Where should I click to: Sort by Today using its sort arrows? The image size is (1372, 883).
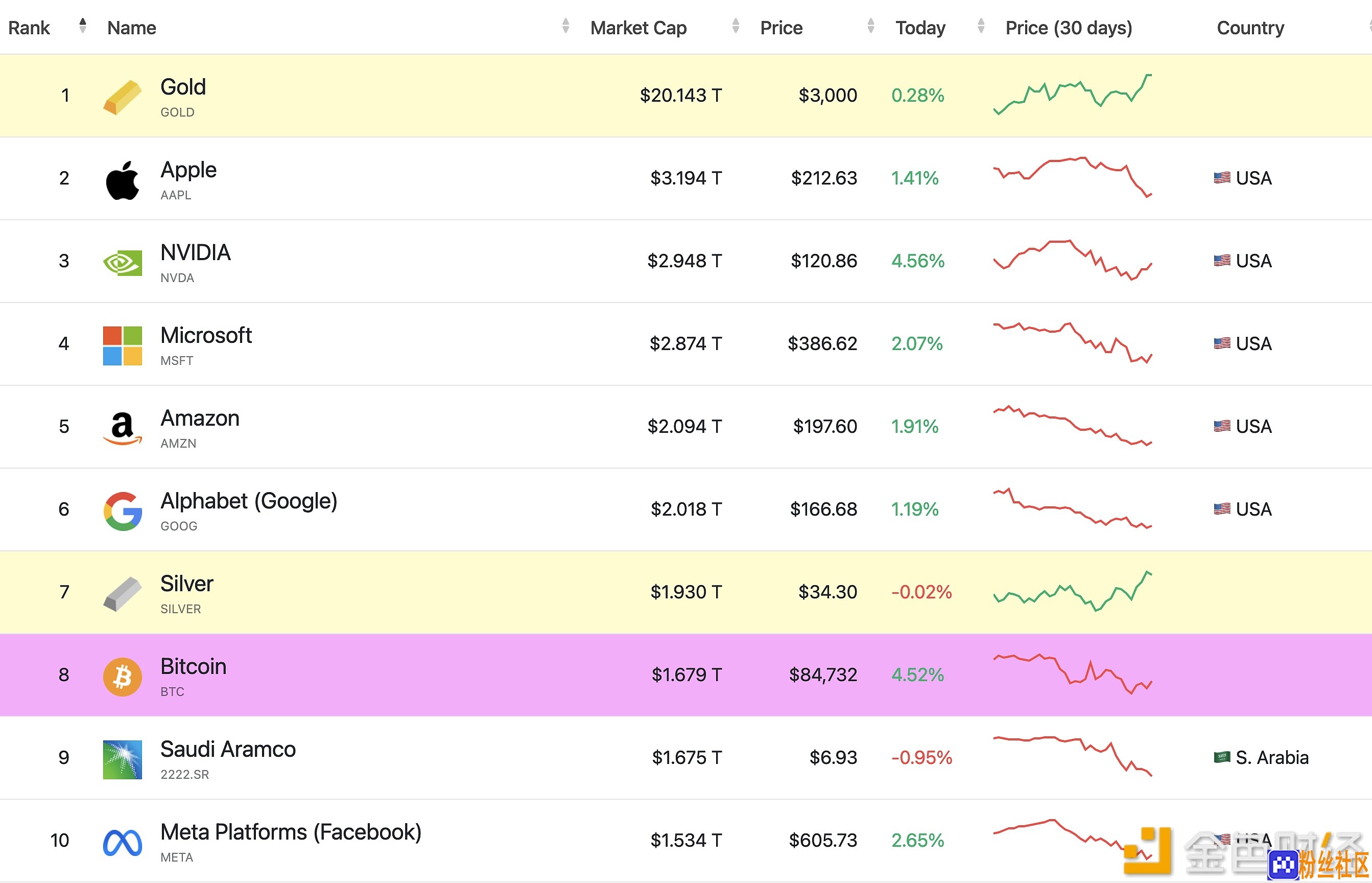point(981,25)
